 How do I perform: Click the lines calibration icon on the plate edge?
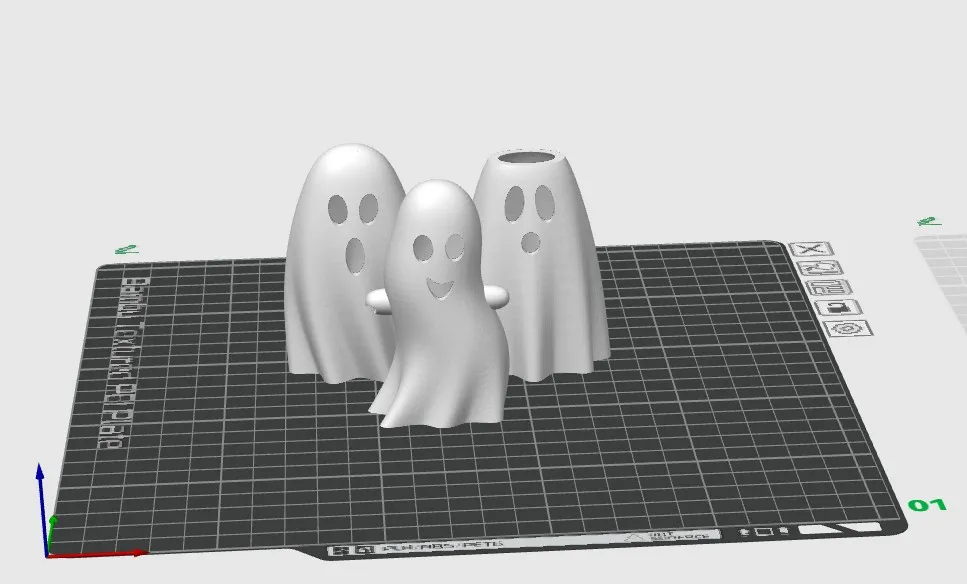829,287
